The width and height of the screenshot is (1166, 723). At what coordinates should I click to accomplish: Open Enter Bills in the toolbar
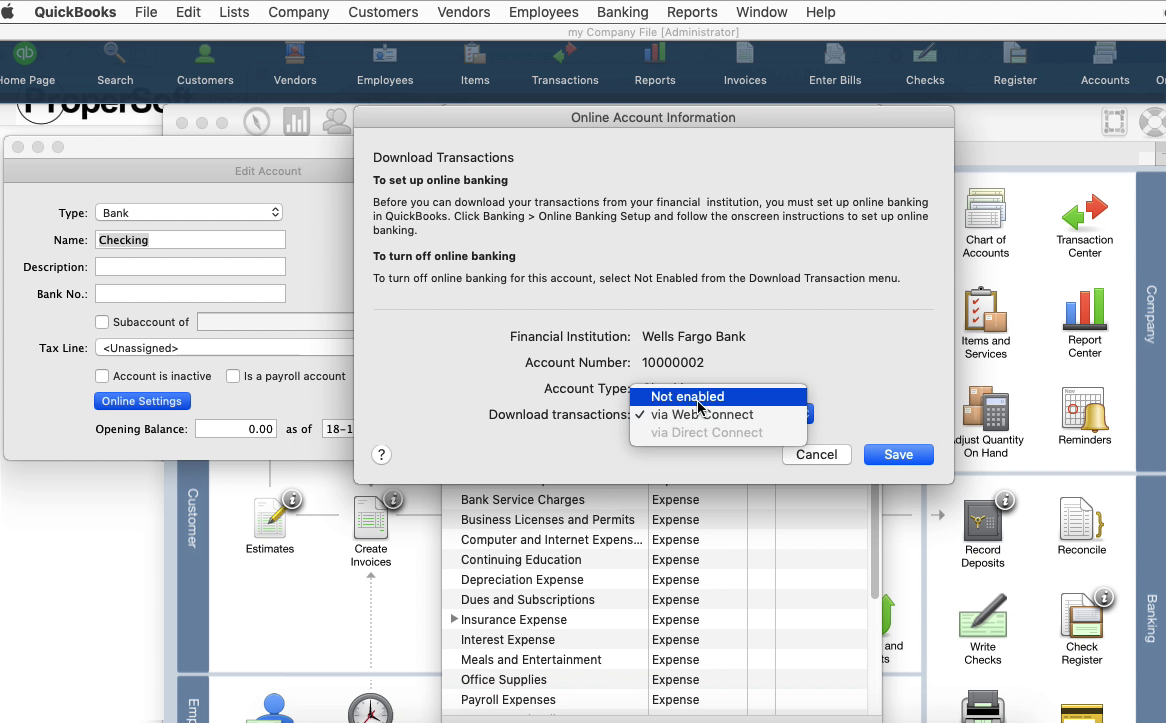[834, 65]
